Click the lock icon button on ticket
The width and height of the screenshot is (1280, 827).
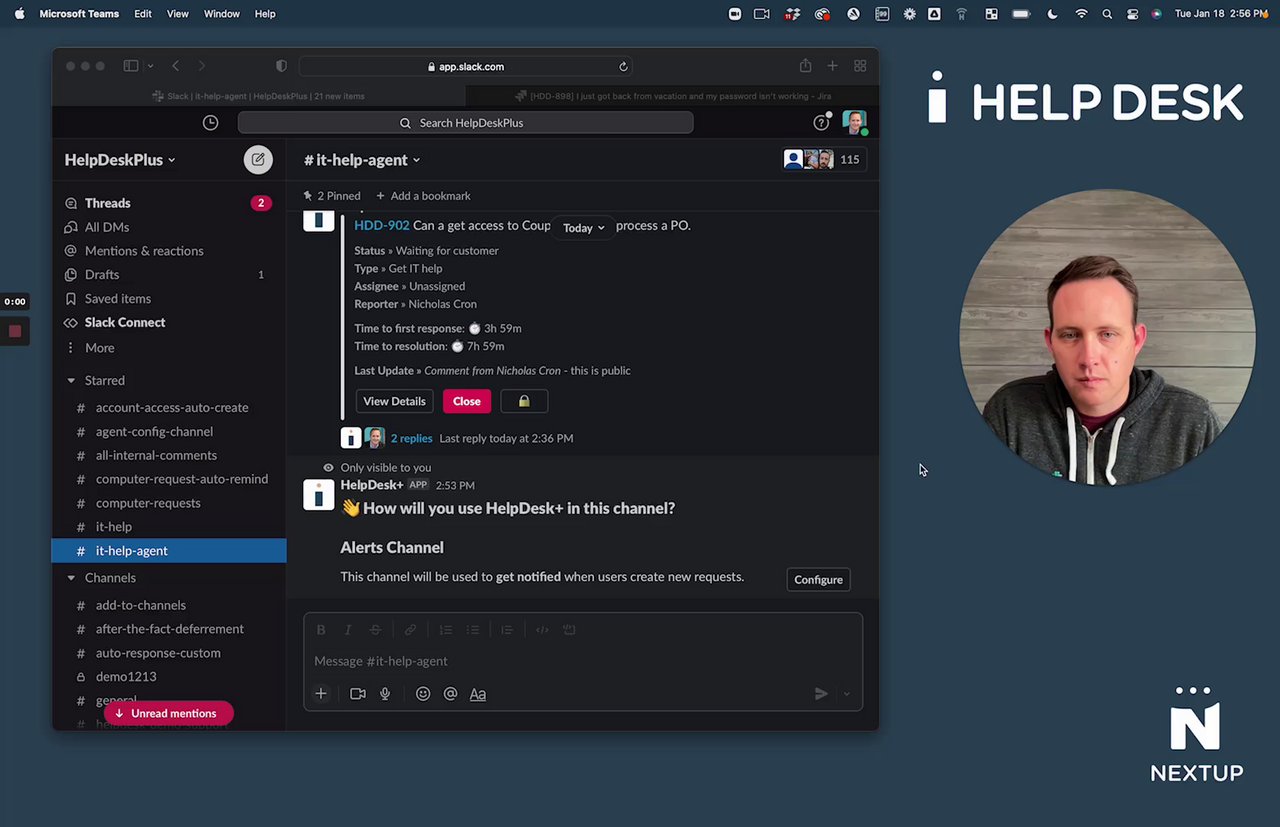(x=524, y=401)
